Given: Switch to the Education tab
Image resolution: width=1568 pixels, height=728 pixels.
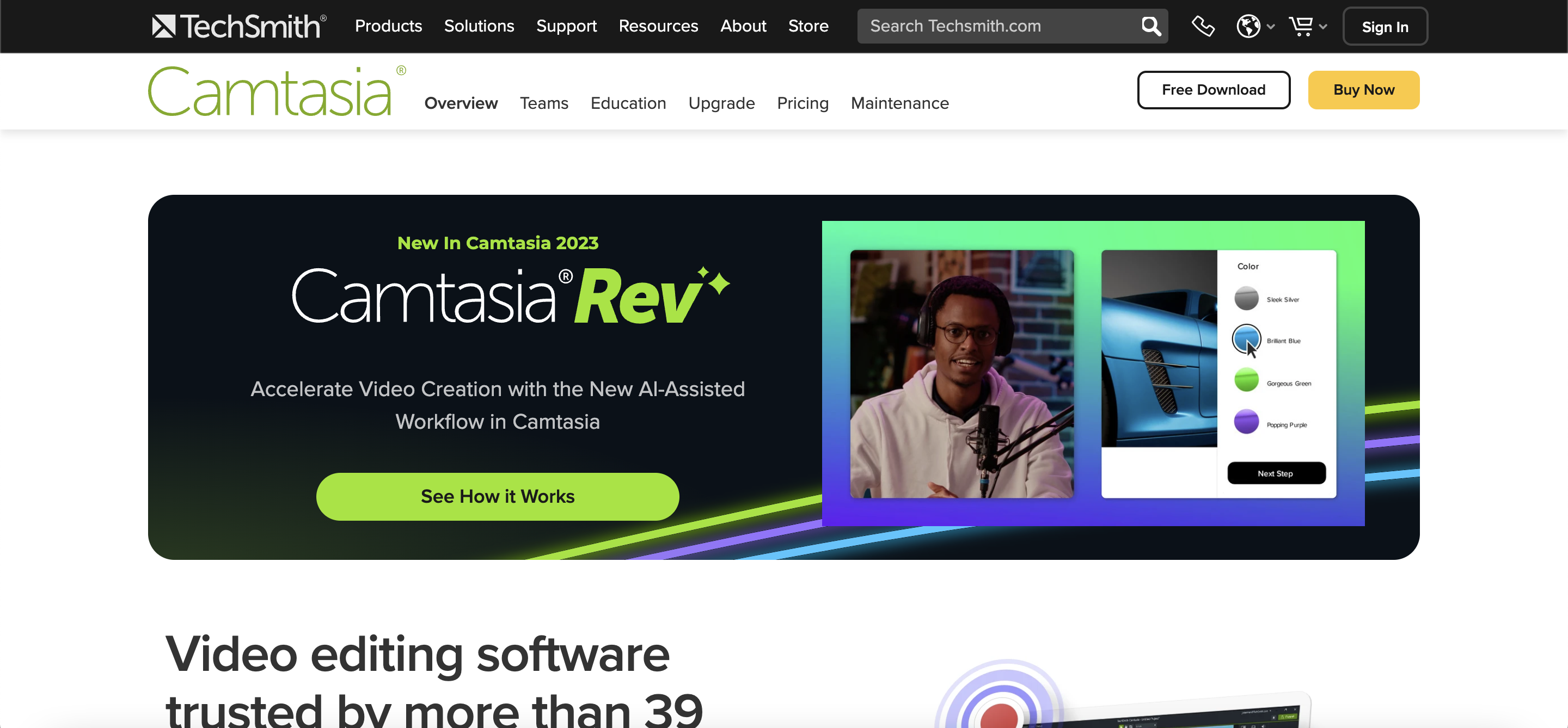Looking at the screenshot, I should [x=628, y=103].
